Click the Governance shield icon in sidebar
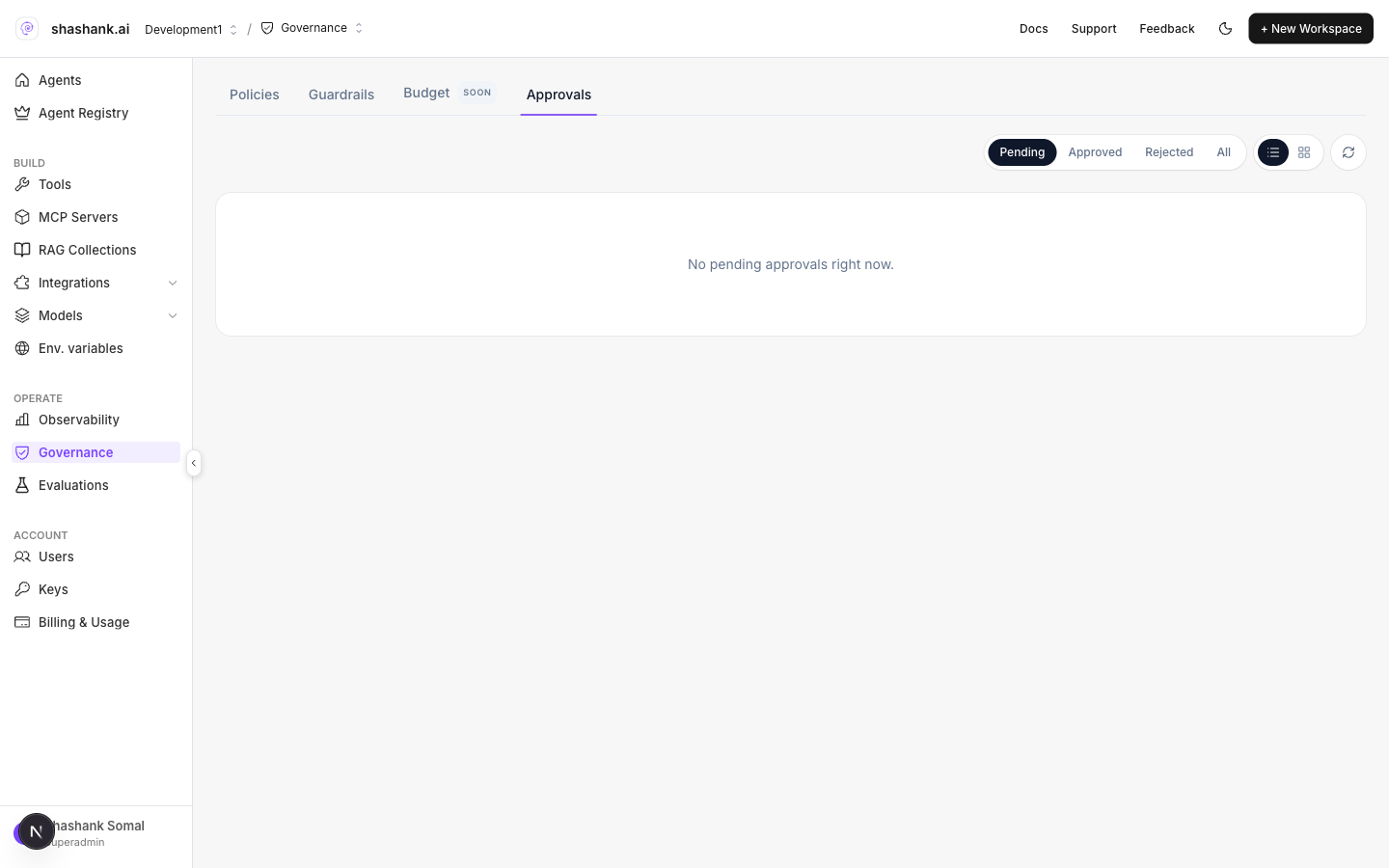 click(22, 452)
